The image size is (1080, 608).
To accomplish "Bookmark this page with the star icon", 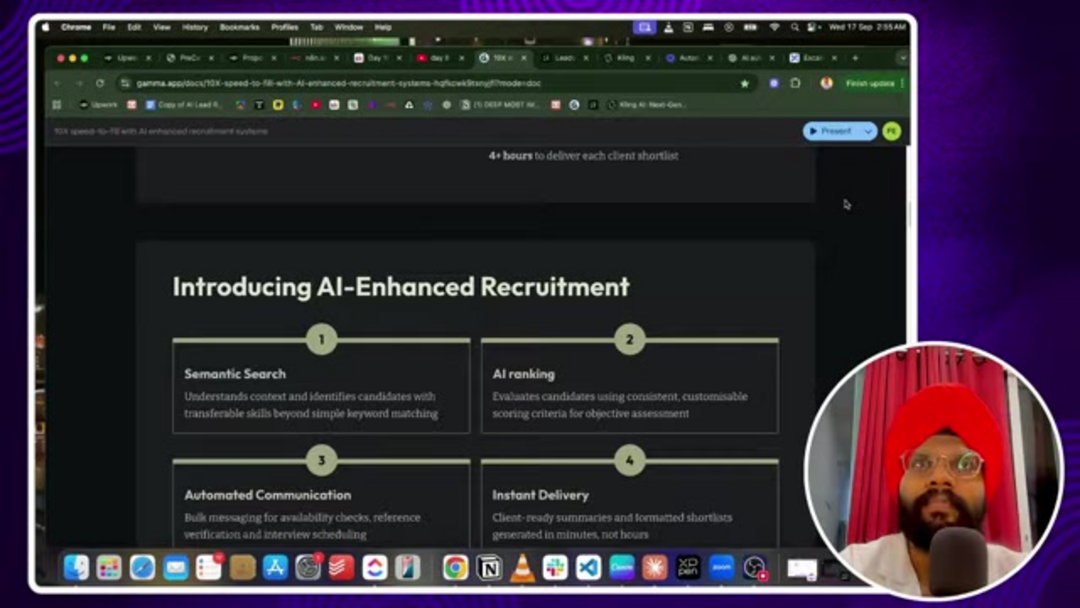I will pyautogui.click(x=745, y=84).
